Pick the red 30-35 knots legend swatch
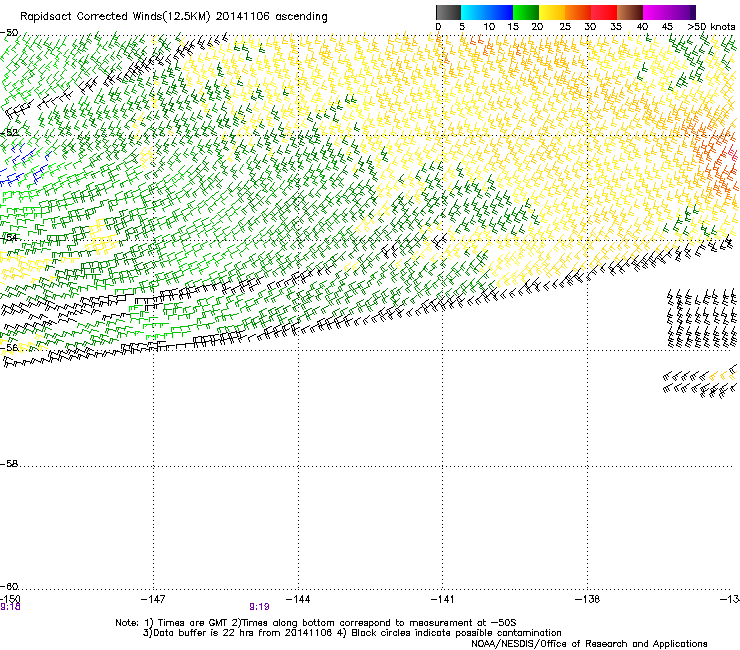Screen dimensions: 740x650 (x=604, y=12)
